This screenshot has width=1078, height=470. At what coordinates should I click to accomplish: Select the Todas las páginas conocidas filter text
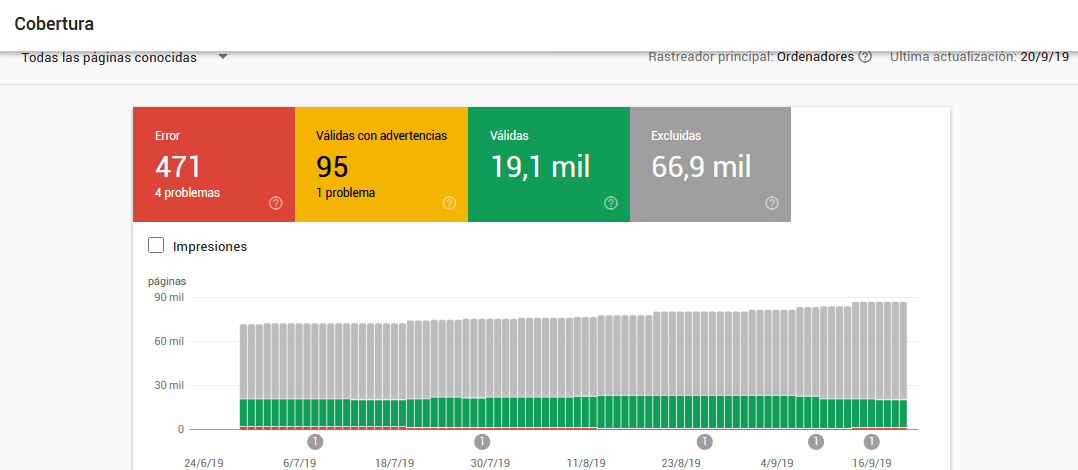[109, 58]
